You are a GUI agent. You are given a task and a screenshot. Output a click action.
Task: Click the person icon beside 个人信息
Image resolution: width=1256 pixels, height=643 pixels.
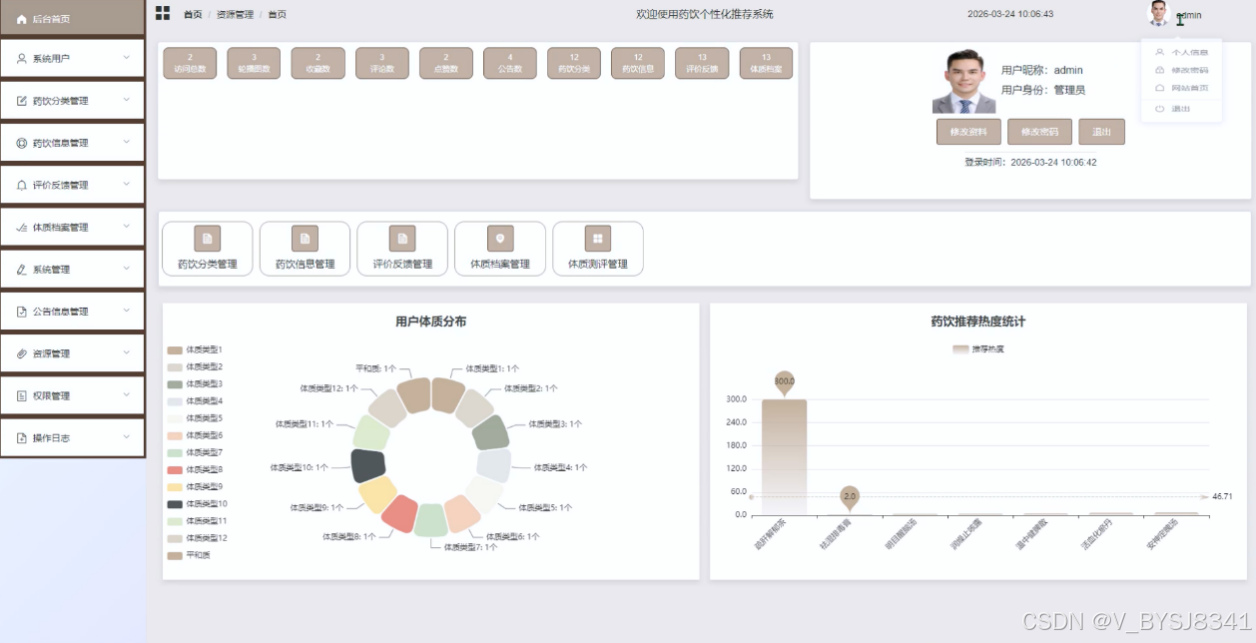[x=1159, y=52]
